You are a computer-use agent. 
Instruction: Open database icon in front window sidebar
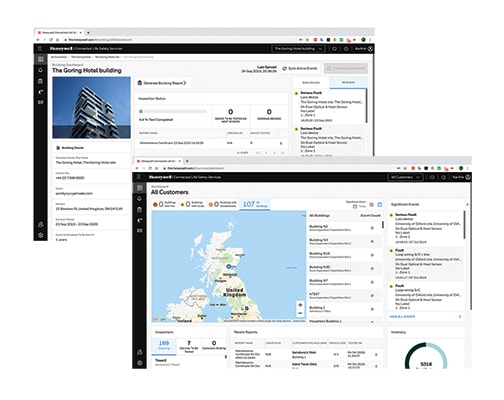140,210
